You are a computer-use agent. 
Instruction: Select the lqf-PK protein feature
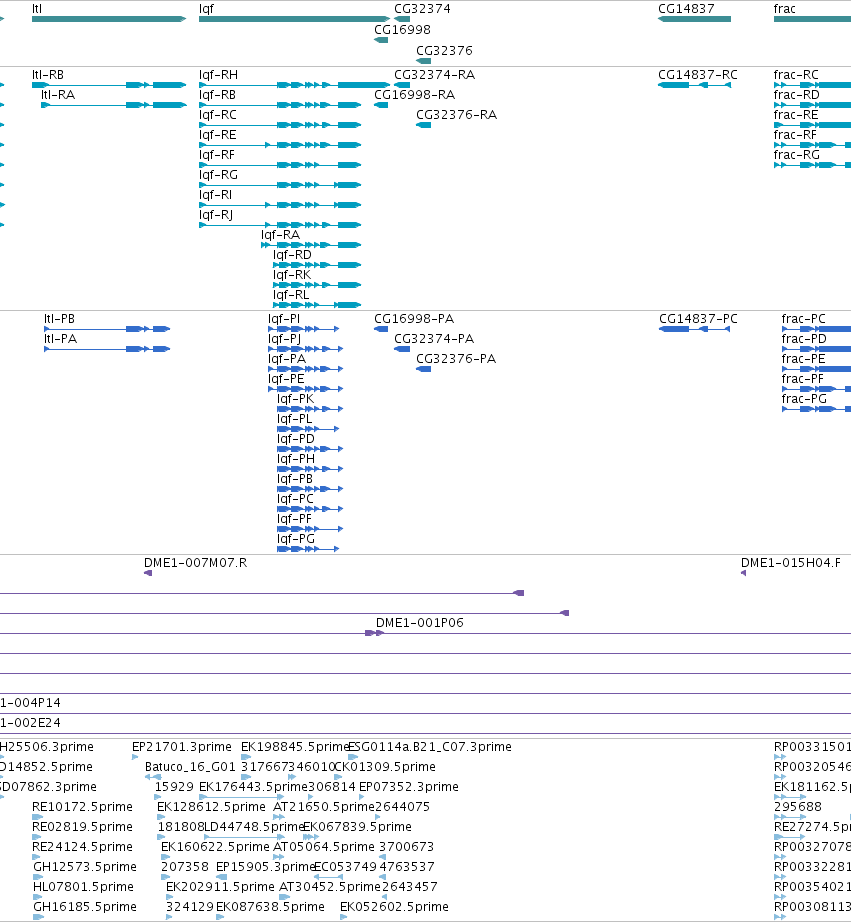click(x=310, y=409)
